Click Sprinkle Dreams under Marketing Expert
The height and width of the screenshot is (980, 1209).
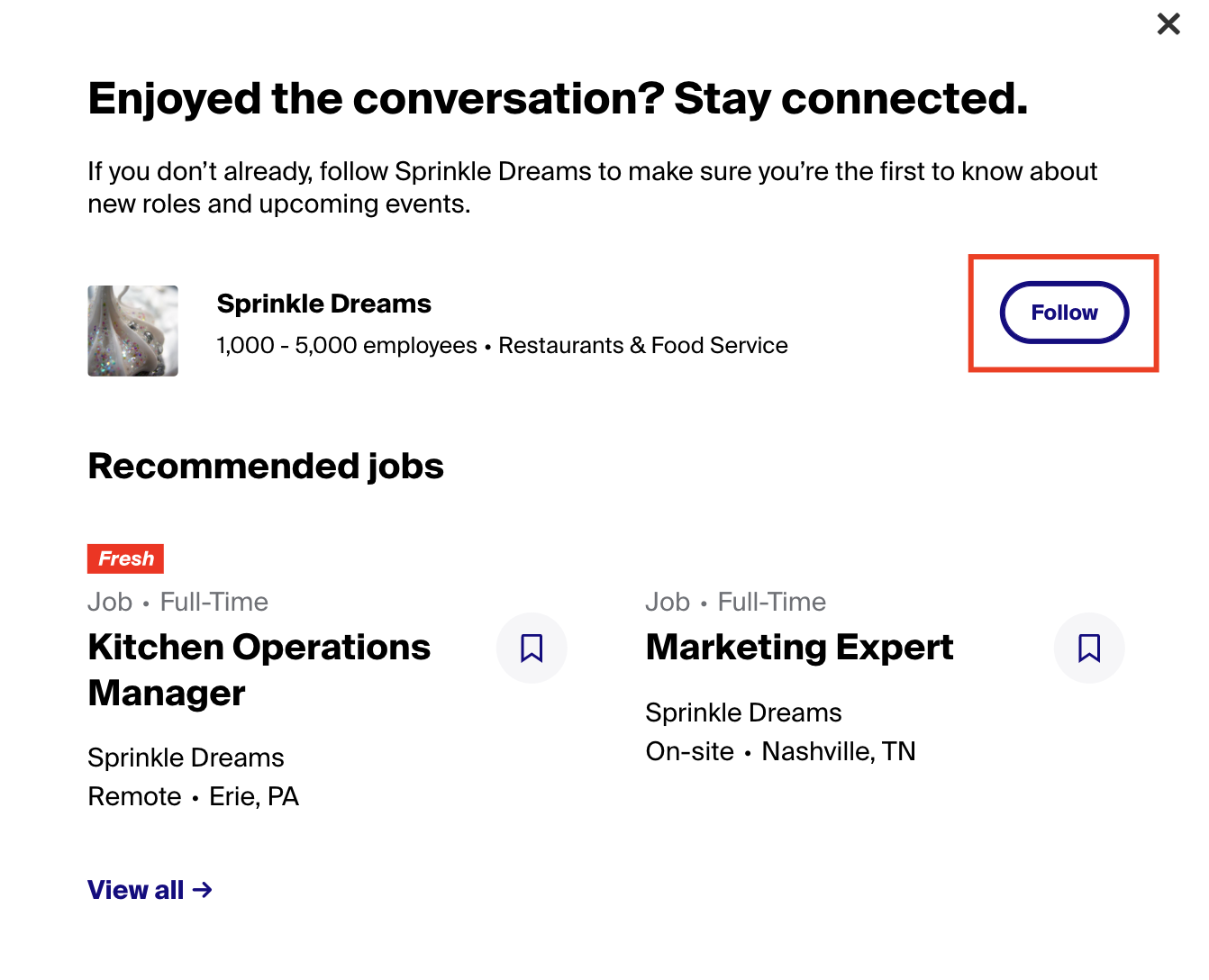click(743, 712)
